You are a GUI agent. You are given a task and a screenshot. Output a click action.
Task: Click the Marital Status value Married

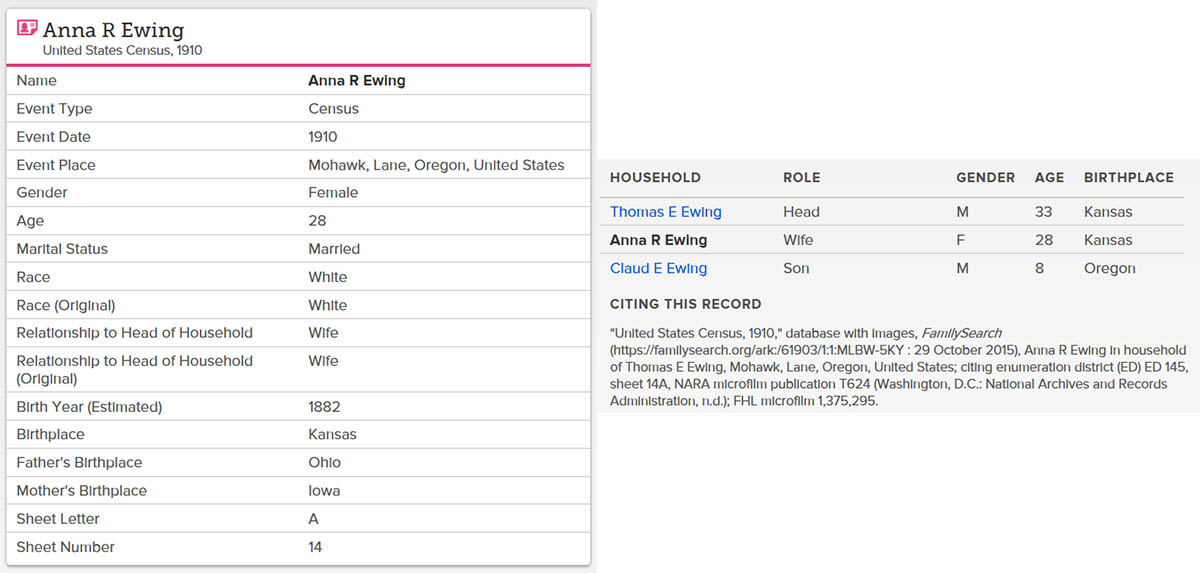click(334, 249)
